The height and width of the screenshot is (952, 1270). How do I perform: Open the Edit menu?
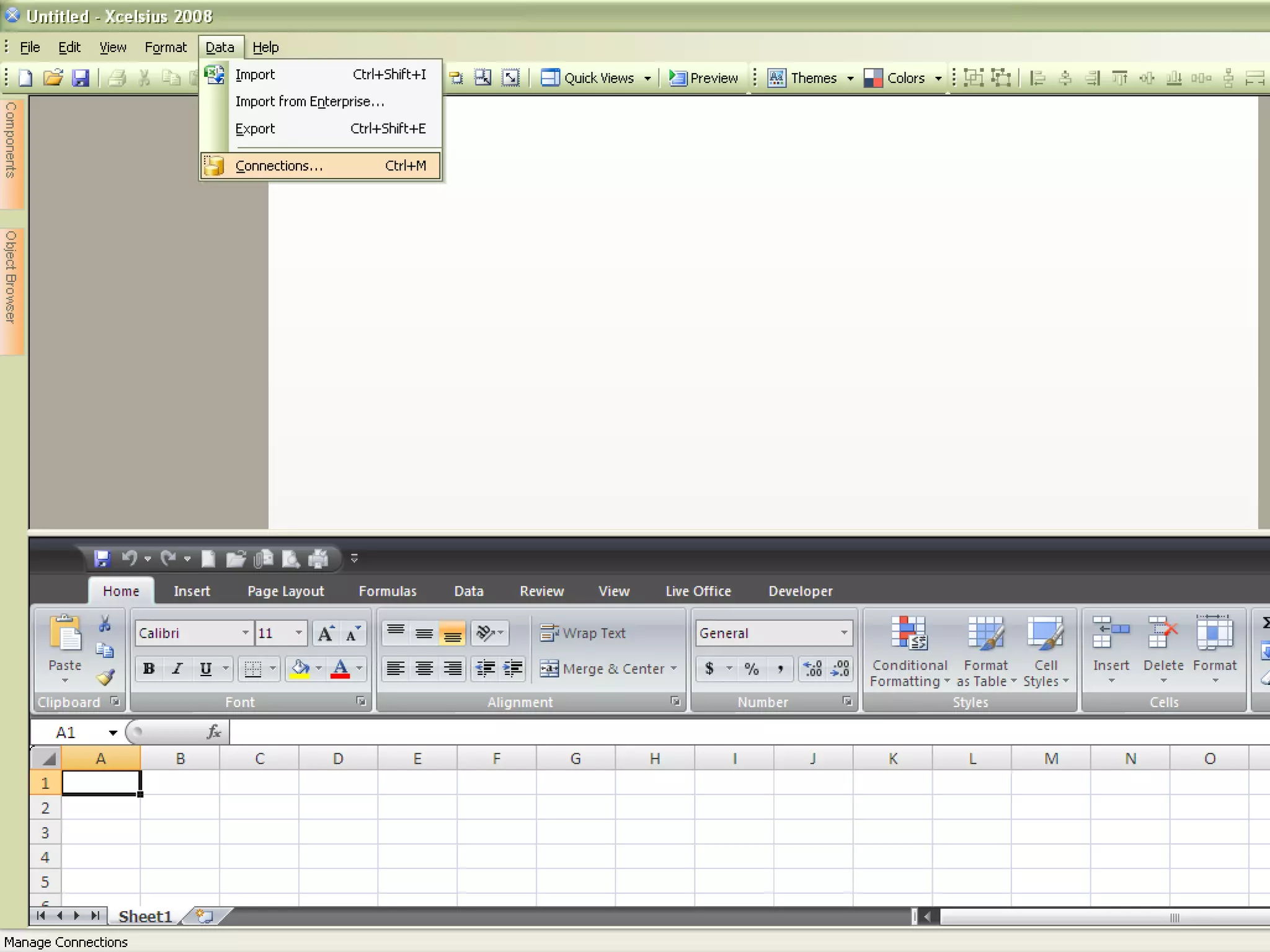pyautogui.click(x=69, y=47)
